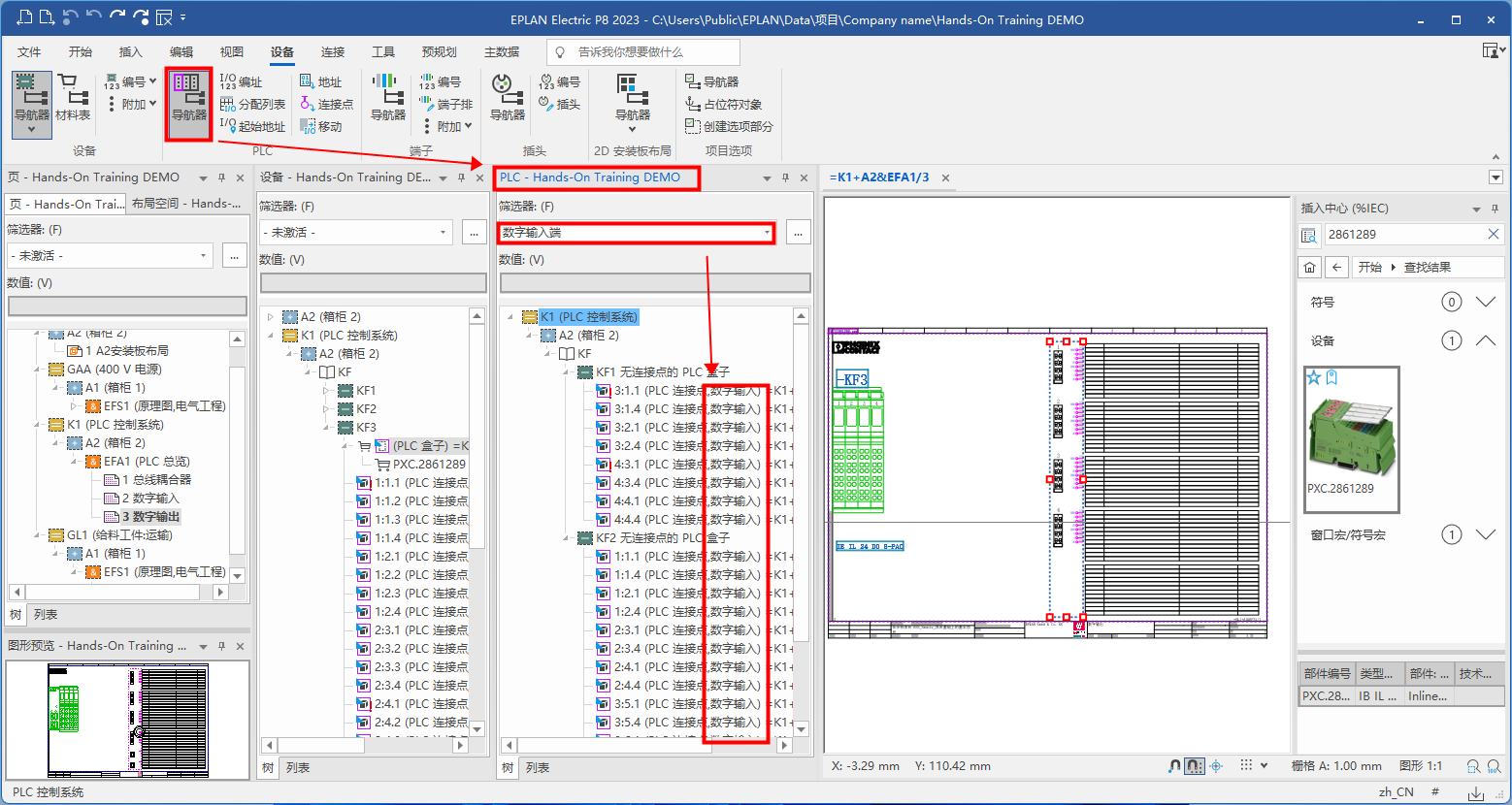Close the =K1+A2&EFA1/3 document tab

click(x=945, y=177)
